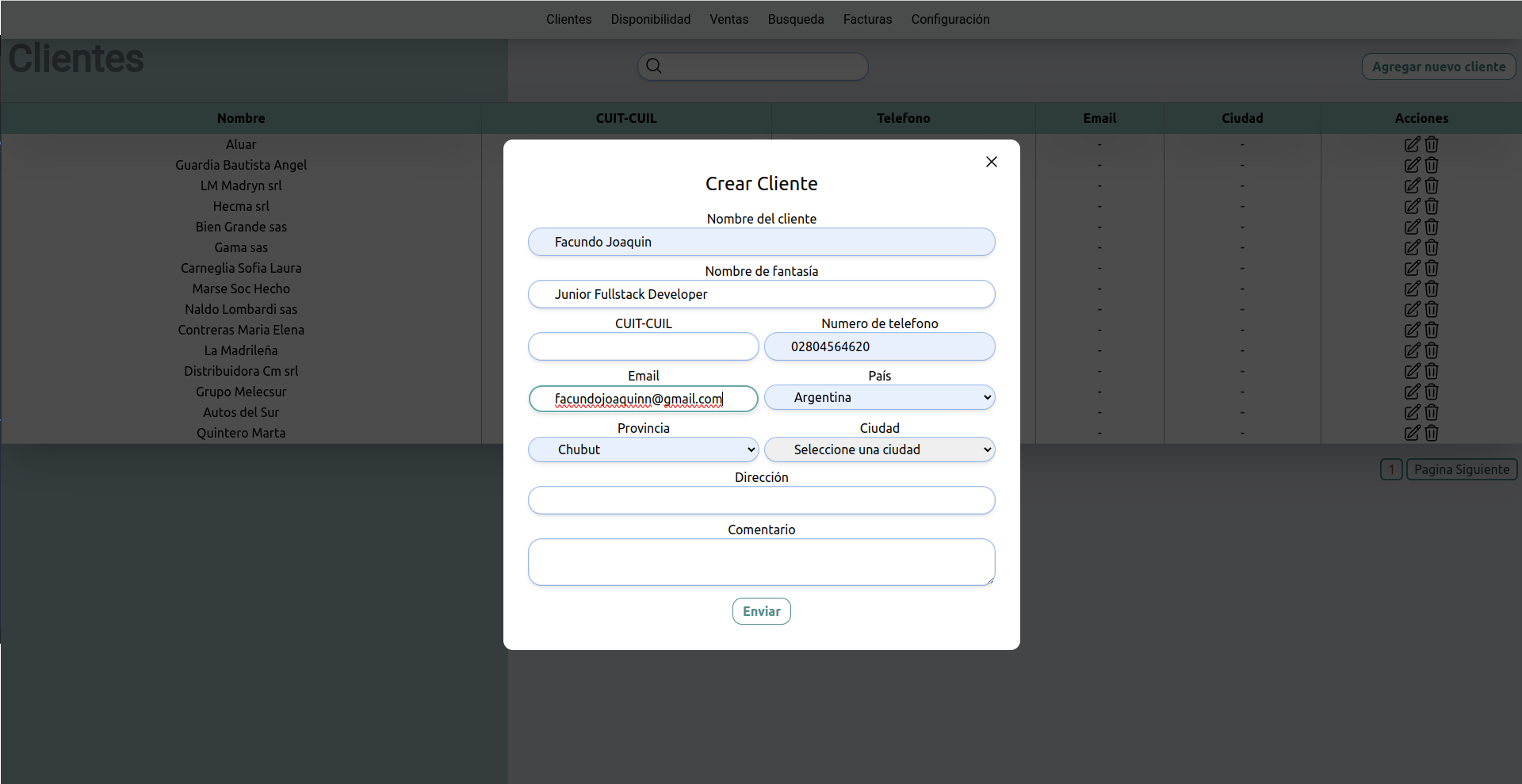Delete the Quintero Marta client
This screenshot has width=1522, height=784.
pyautogui.click(x=1432, y=433)
